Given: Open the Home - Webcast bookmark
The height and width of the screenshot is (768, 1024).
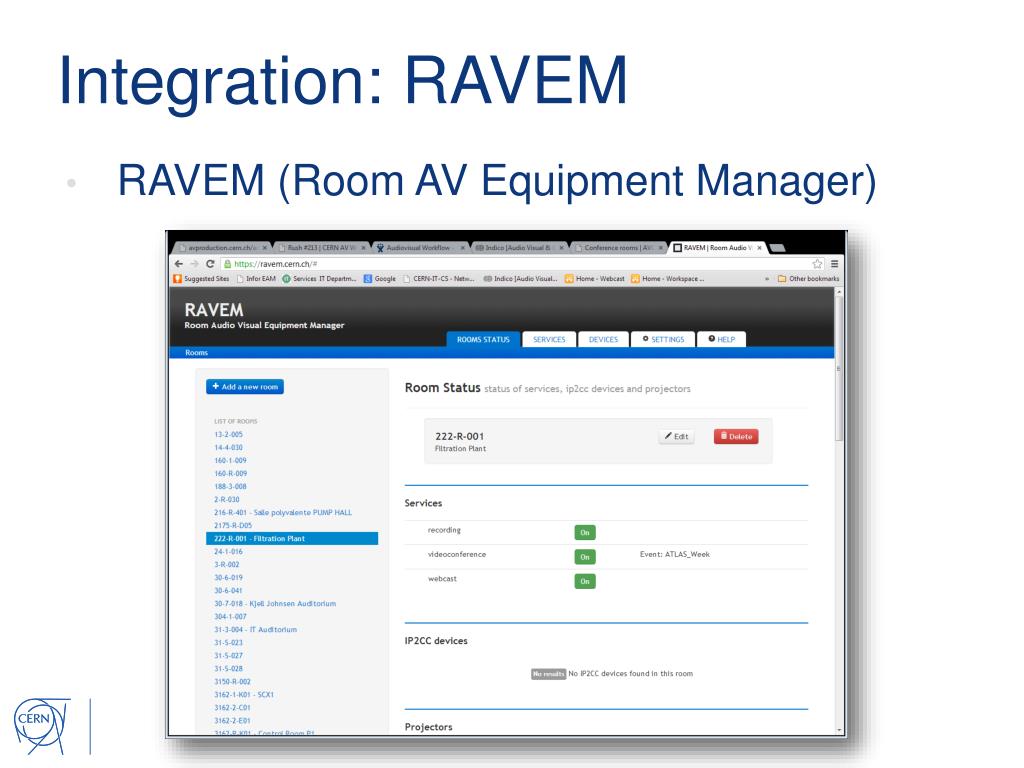Looking at the screenshot, I should click(595, 279).
